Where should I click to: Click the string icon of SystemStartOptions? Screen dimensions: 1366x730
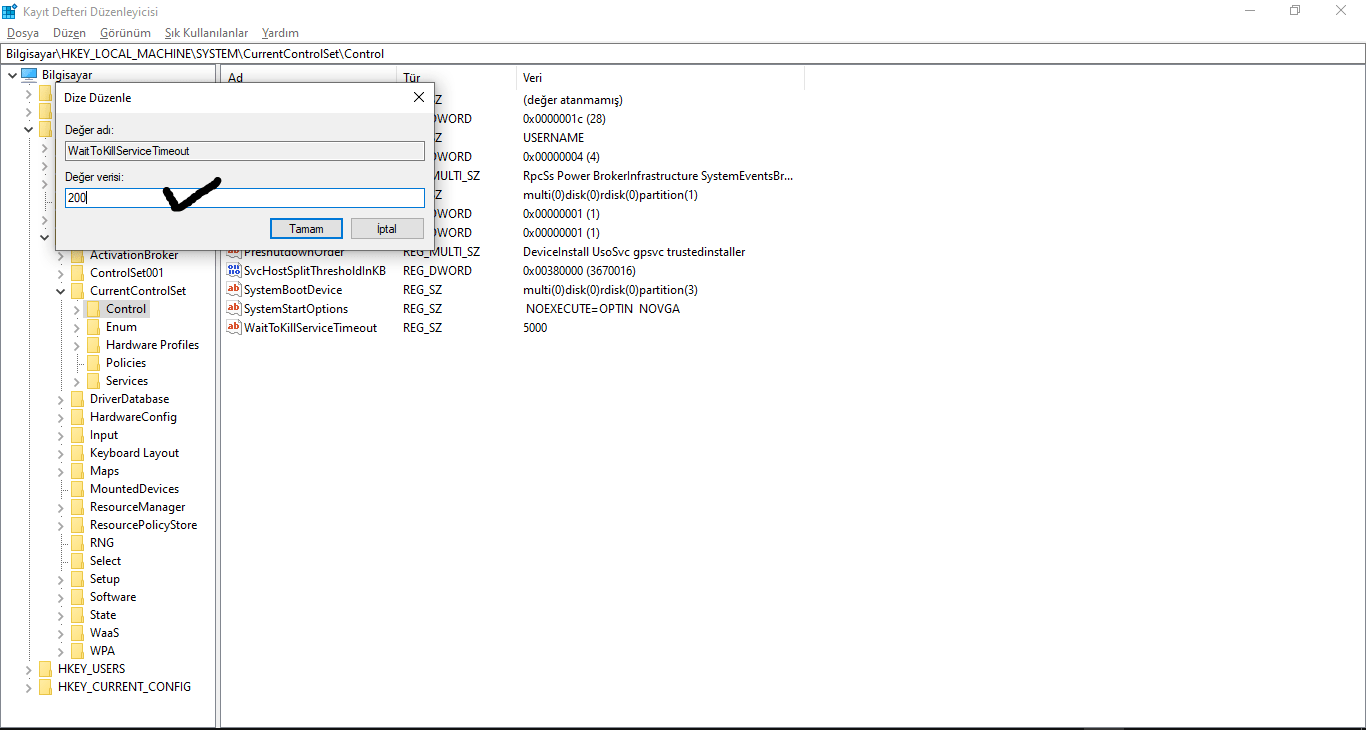click(235, 309)
